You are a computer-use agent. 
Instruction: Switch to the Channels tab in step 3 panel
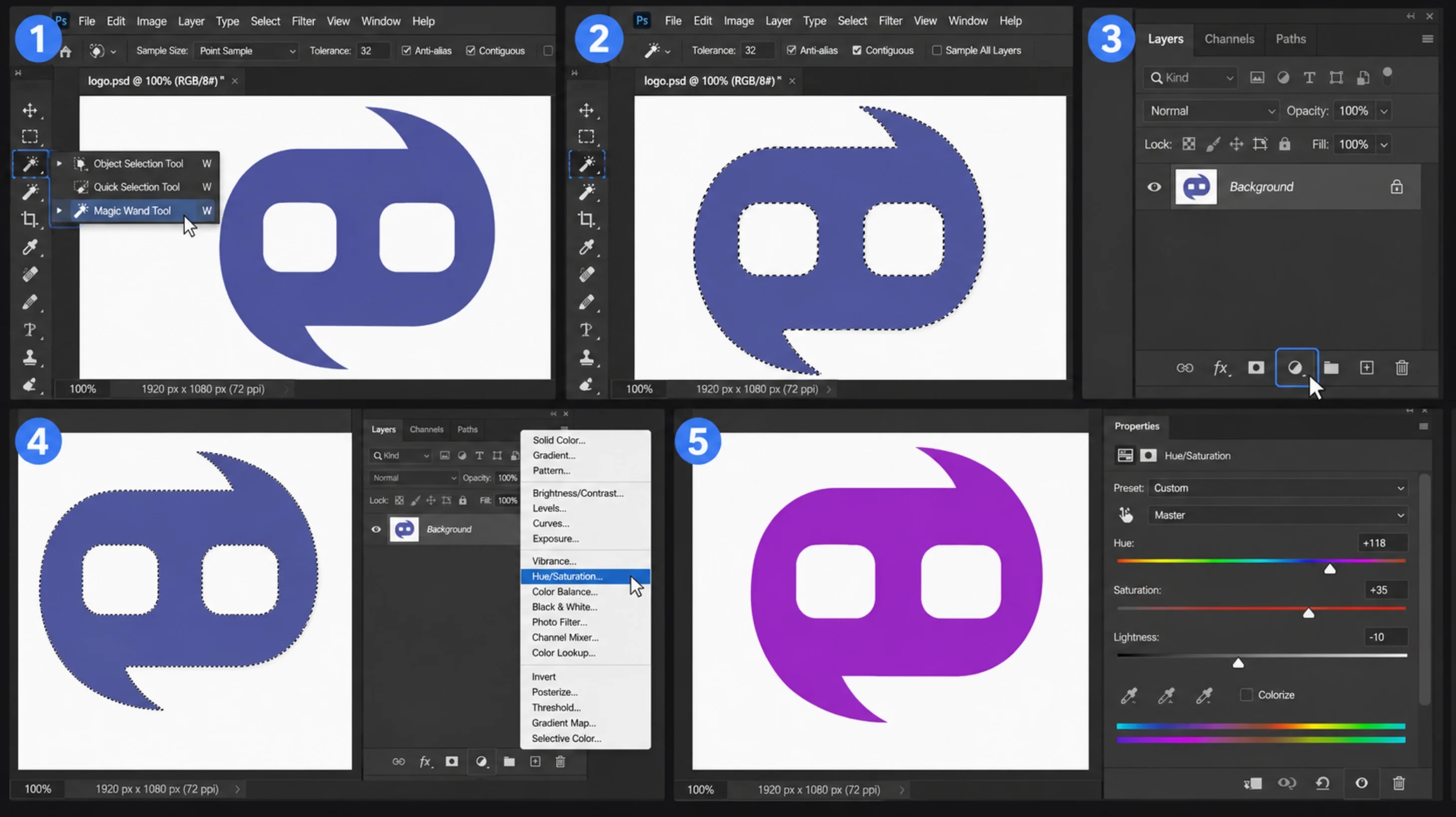tap(1229, 39)
